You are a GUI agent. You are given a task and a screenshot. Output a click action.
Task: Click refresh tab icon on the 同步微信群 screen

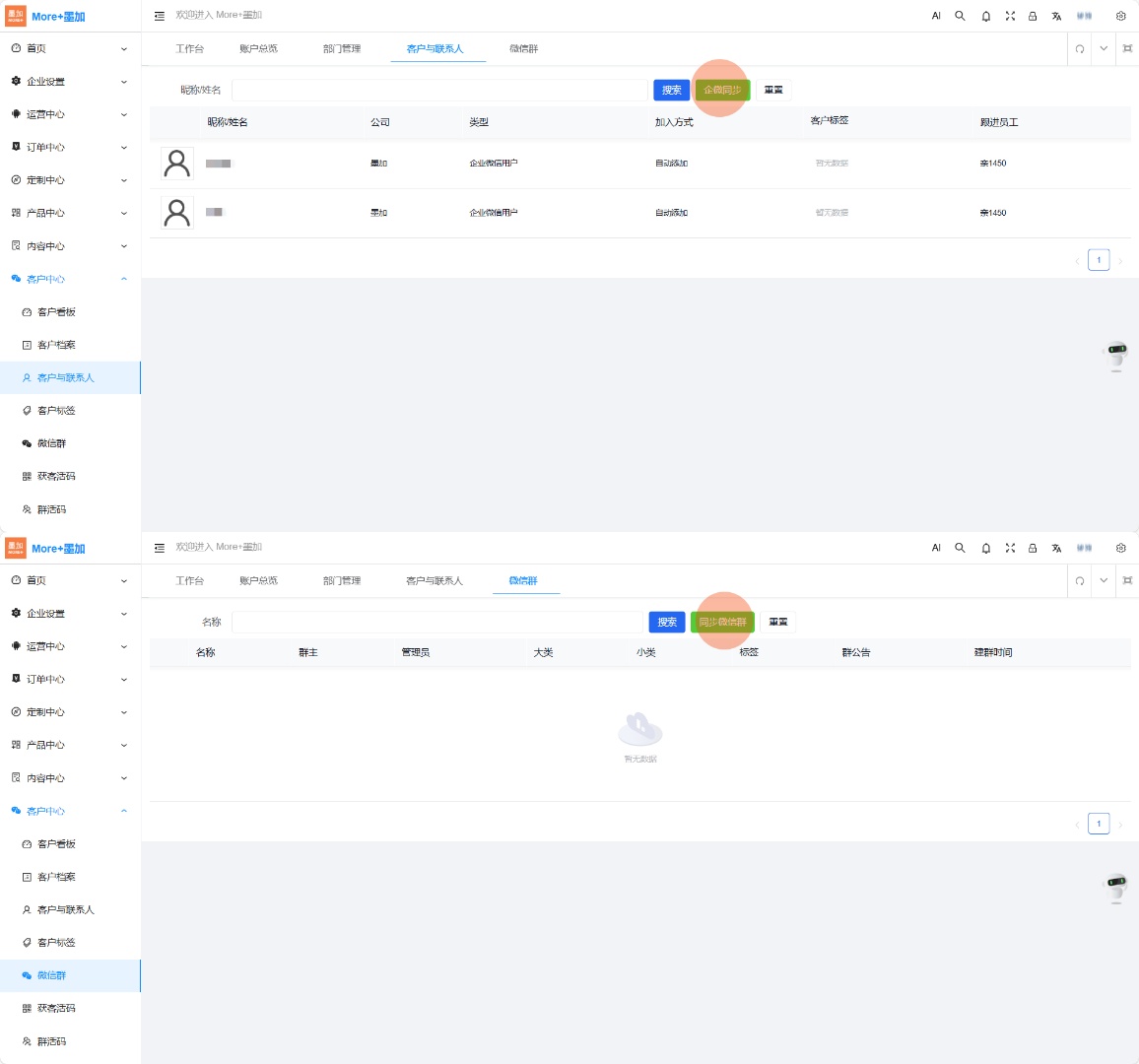(x=1080, y=581)
